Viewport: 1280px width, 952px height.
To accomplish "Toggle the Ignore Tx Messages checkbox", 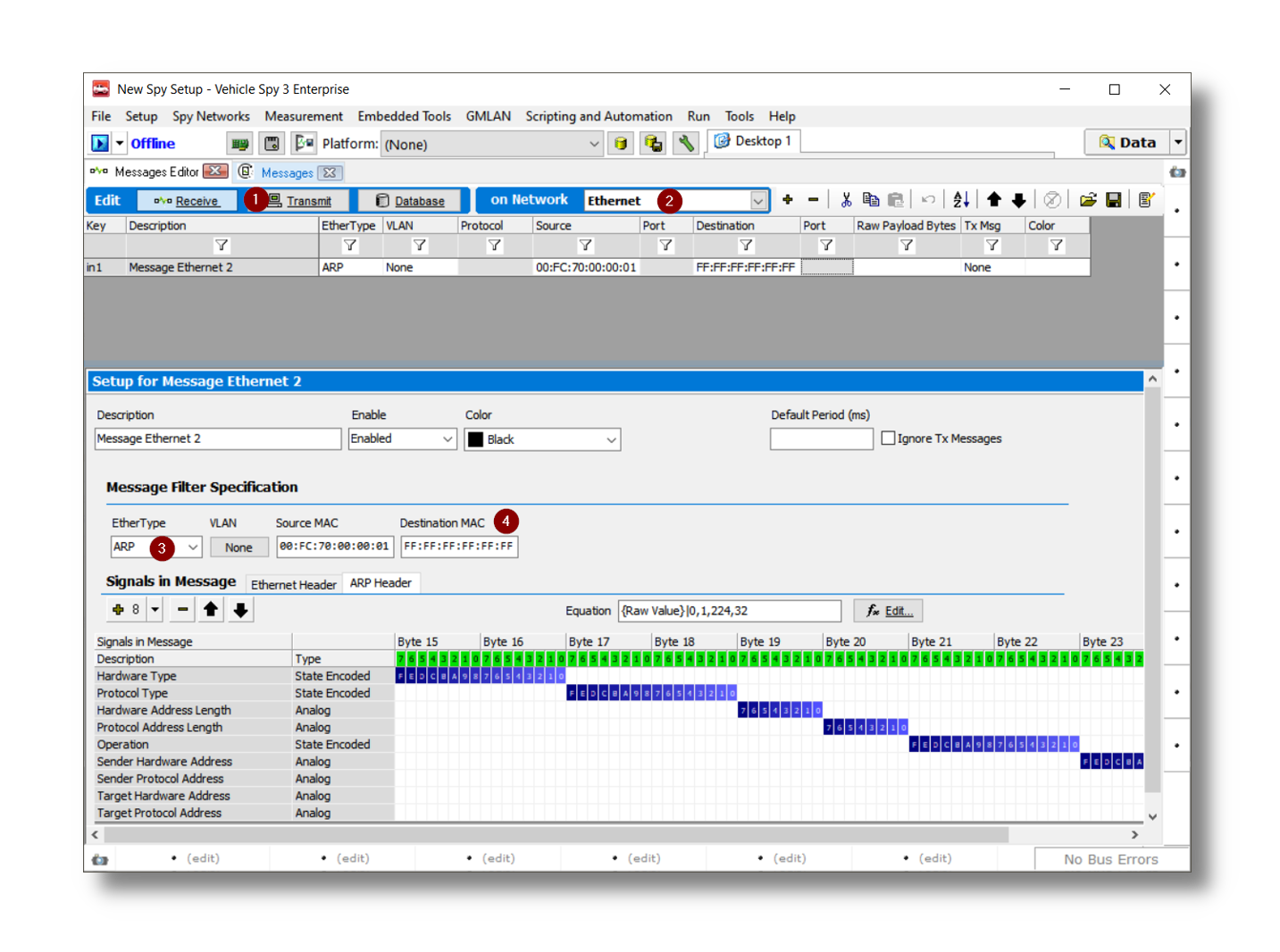I will [888, 438].
